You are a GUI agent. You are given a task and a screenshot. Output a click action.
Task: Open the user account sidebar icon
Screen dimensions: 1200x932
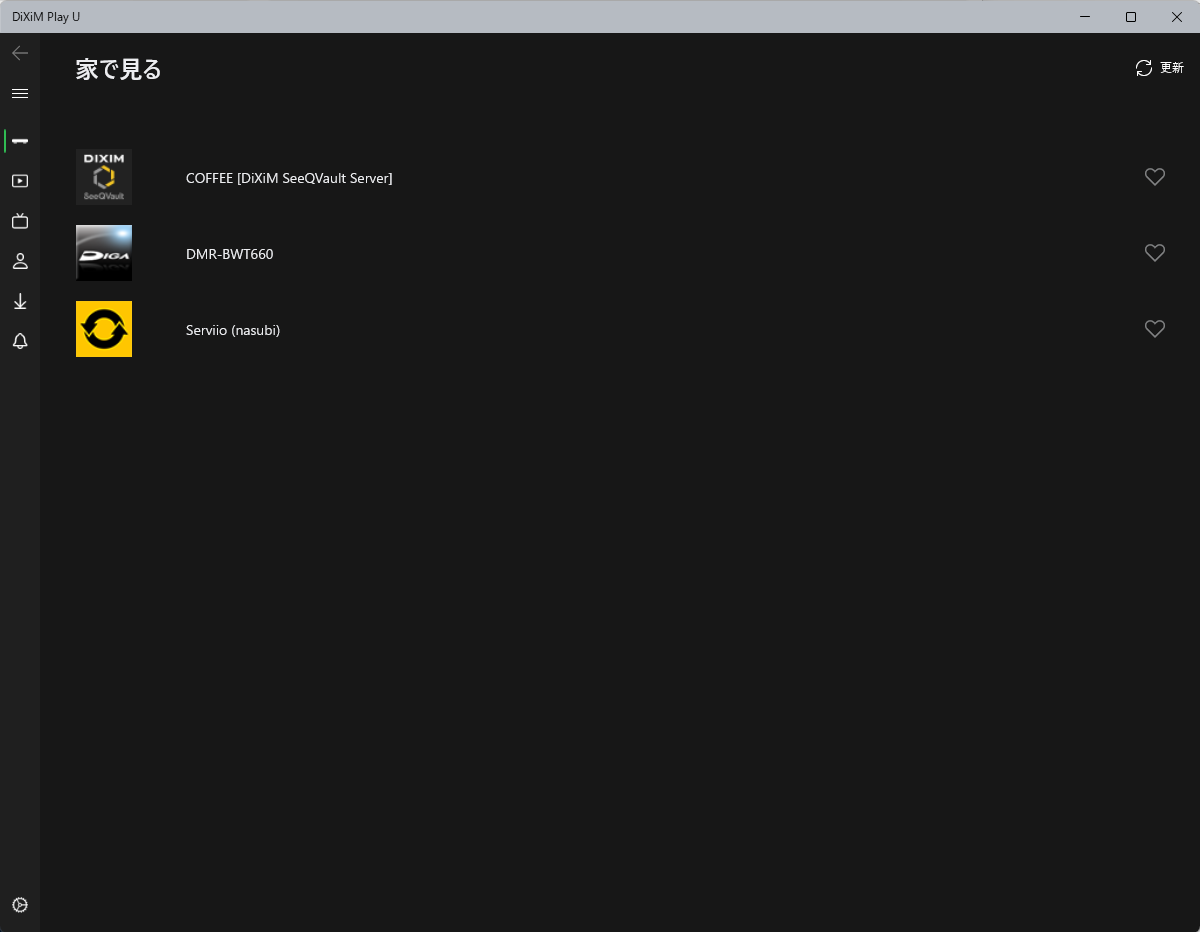point(20,261)
